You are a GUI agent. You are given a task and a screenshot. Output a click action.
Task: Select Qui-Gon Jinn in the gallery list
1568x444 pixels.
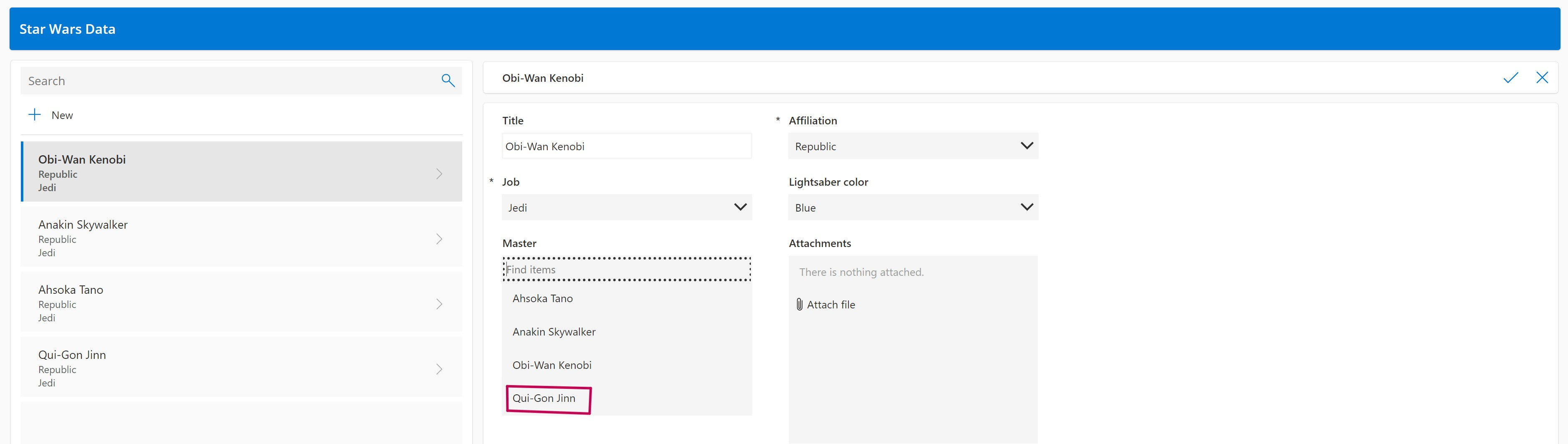(242, 367)
